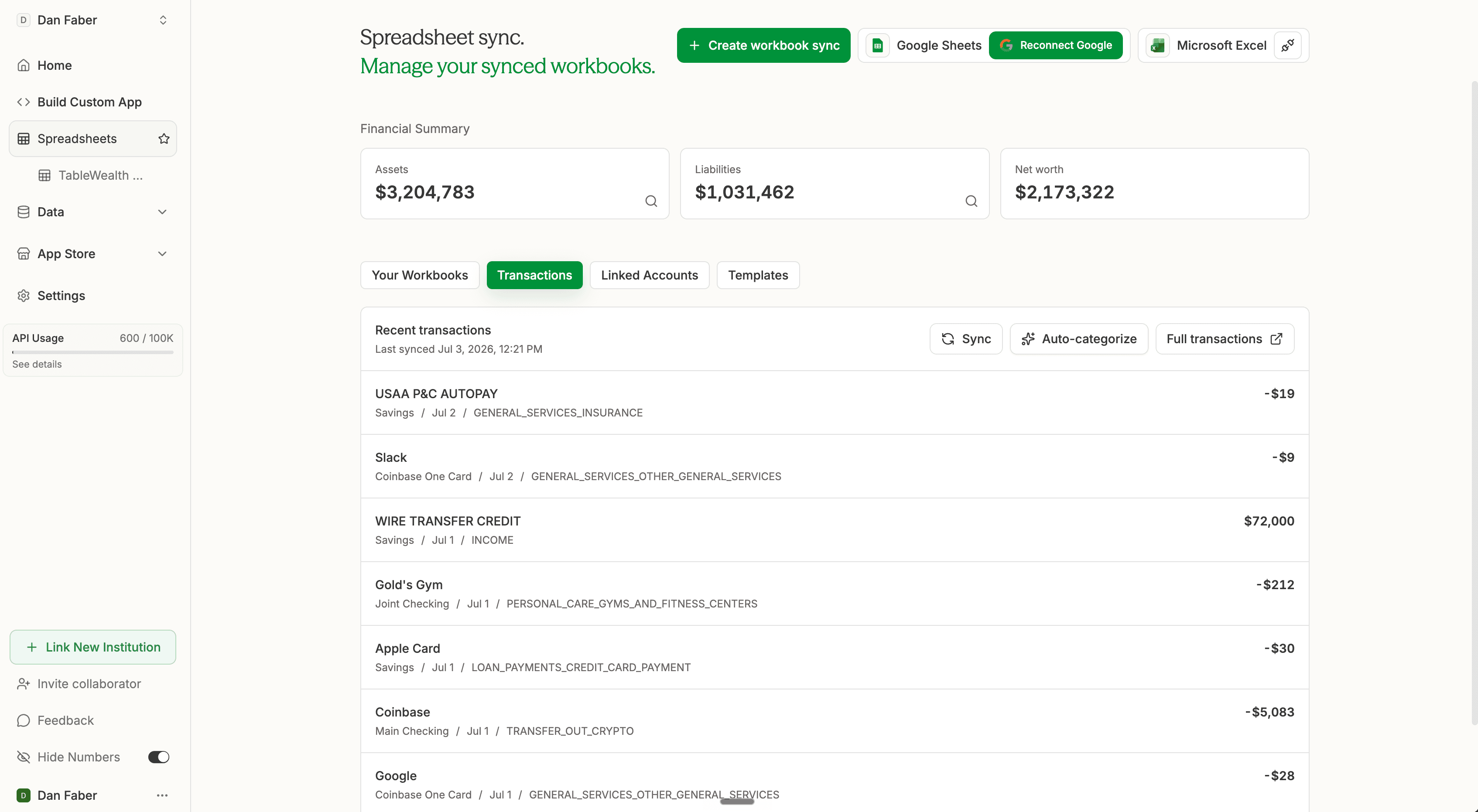Open the Linked Accounts tab
Screen dimensions: 1478x812
(649, 275)
